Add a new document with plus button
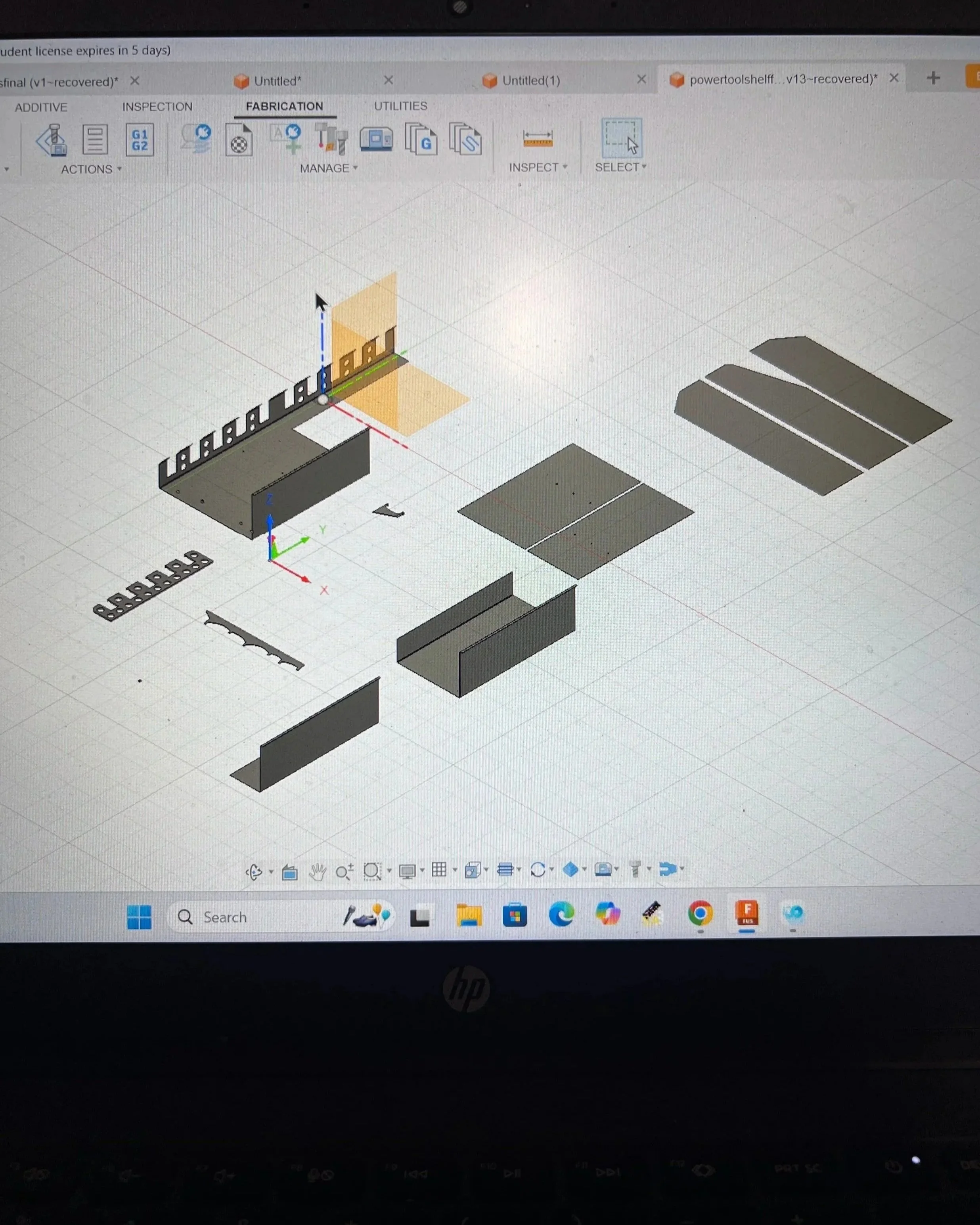Screen dimensions: 980x1225 pos(933,78)
